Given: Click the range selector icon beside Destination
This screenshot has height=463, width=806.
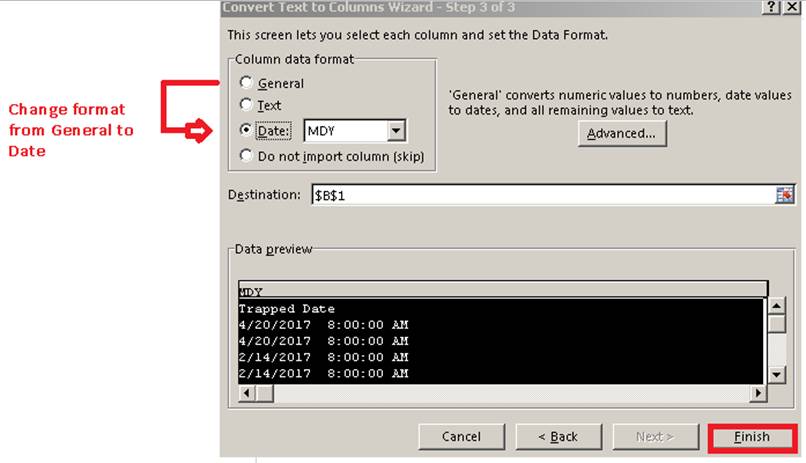Looking at the screenshot, I should [x=784, y=195].
